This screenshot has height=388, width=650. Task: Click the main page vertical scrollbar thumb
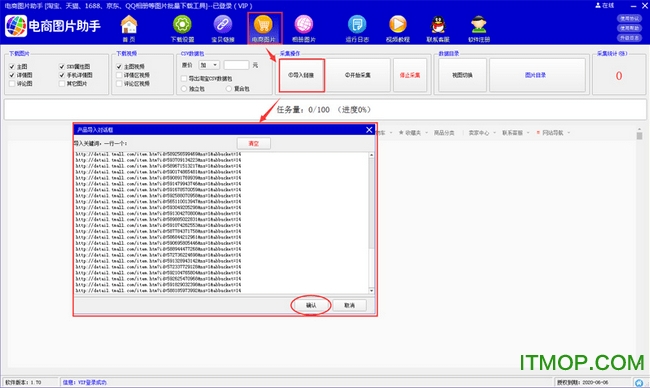pos(639,136)
